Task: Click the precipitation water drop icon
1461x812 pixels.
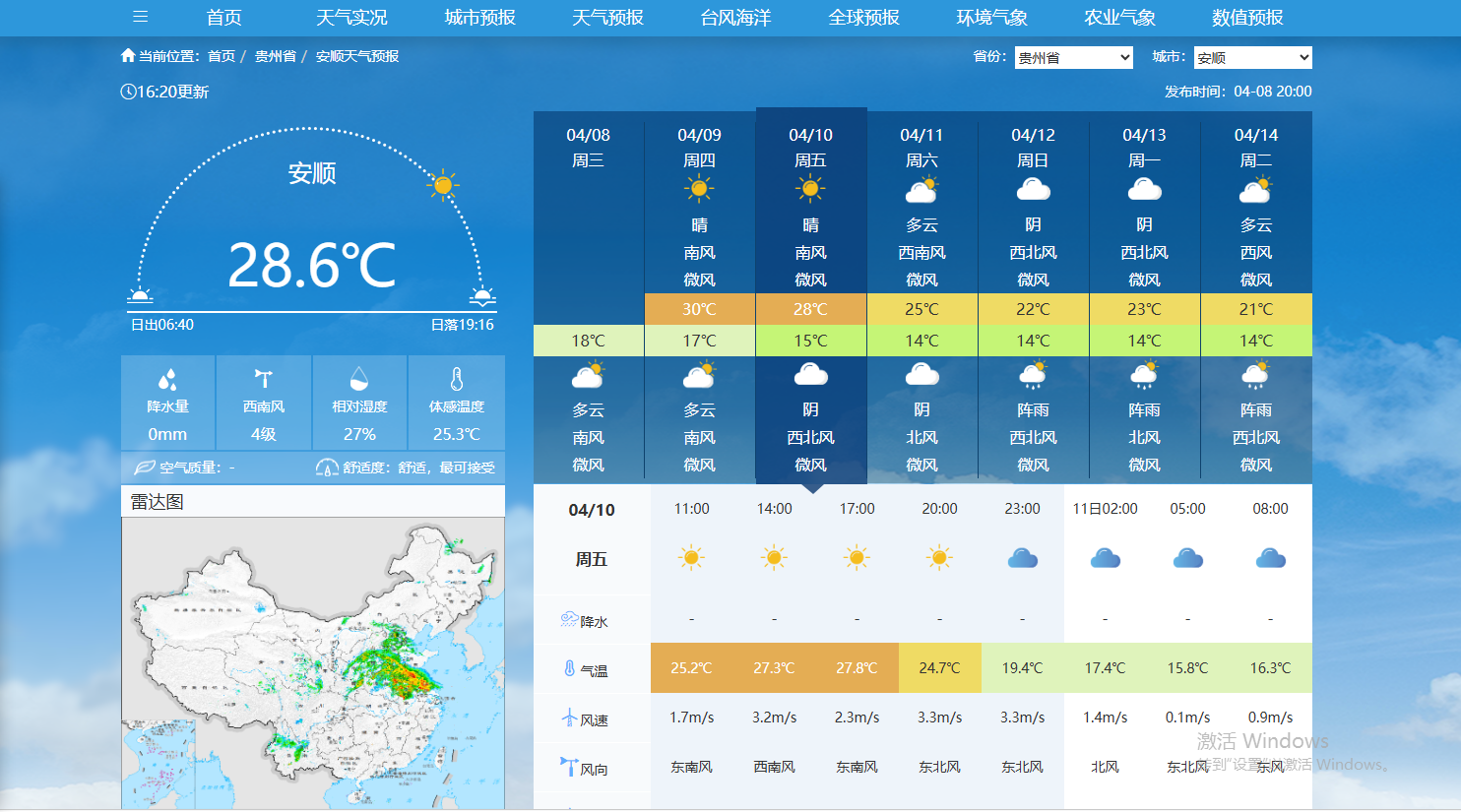Action: coord(167,379)
